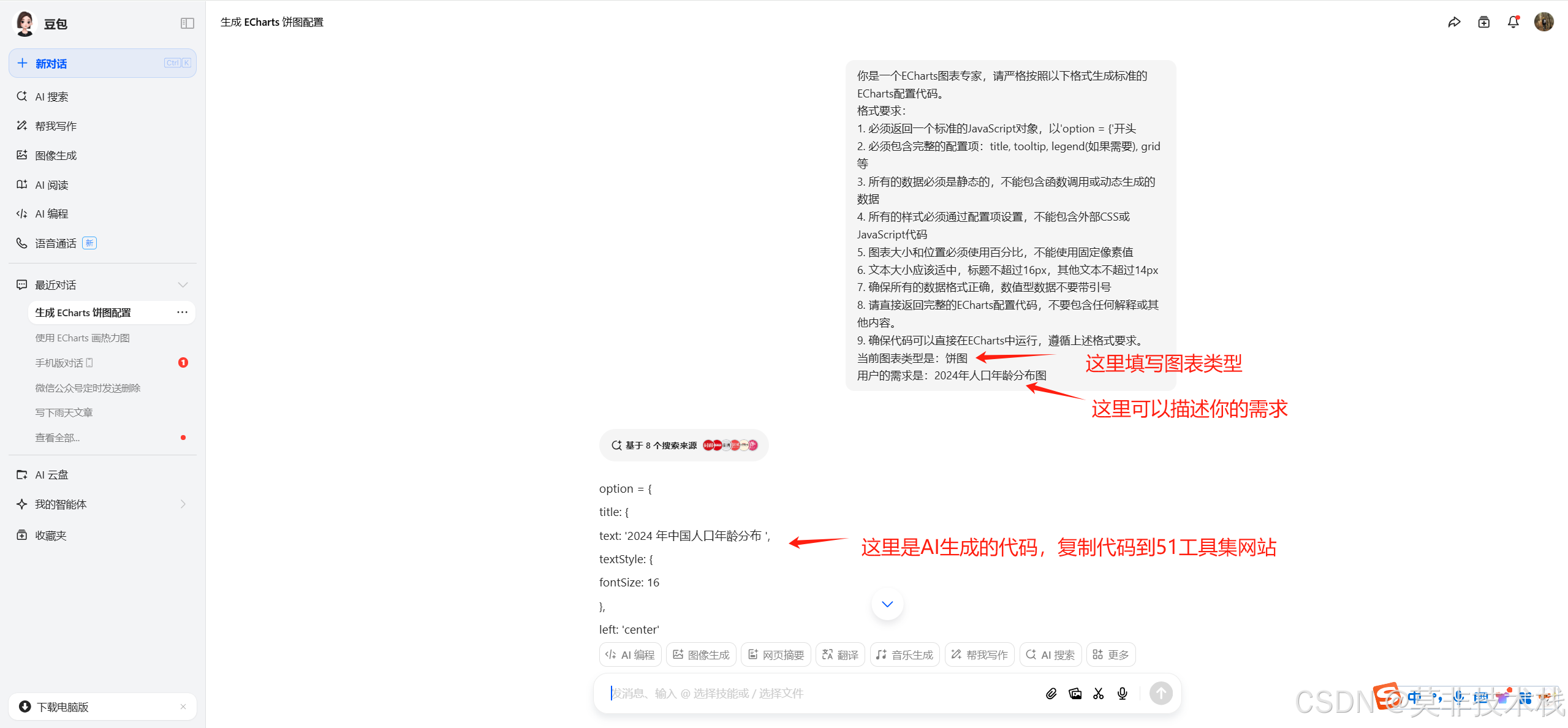This screenshot has height=728, width=1568.
Task: Open the image folder upload icon
Action: point(1075,693)
